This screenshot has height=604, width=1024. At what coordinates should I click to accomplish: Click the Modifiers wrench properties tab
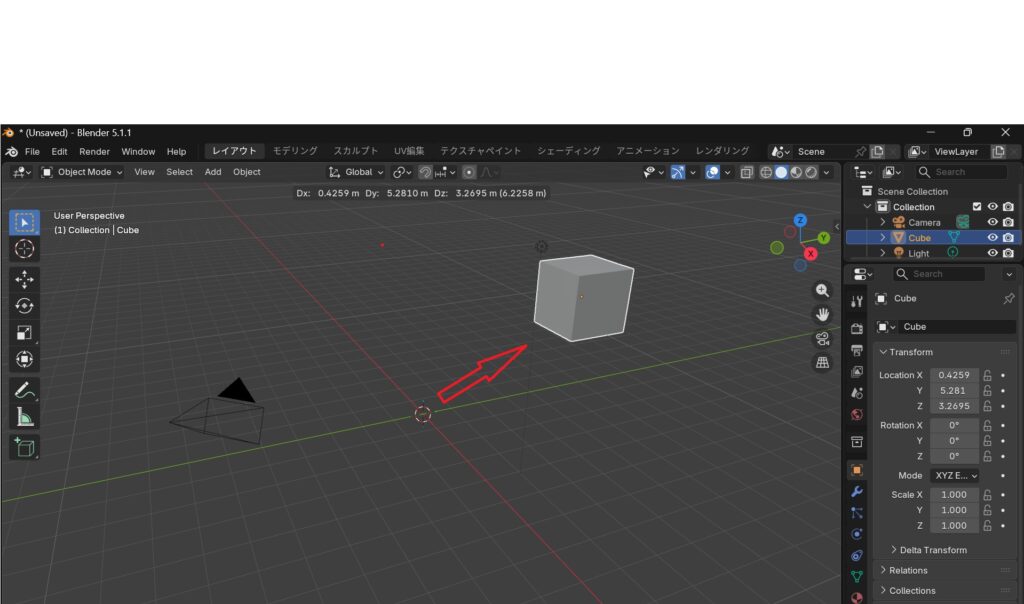pos(857,492)
